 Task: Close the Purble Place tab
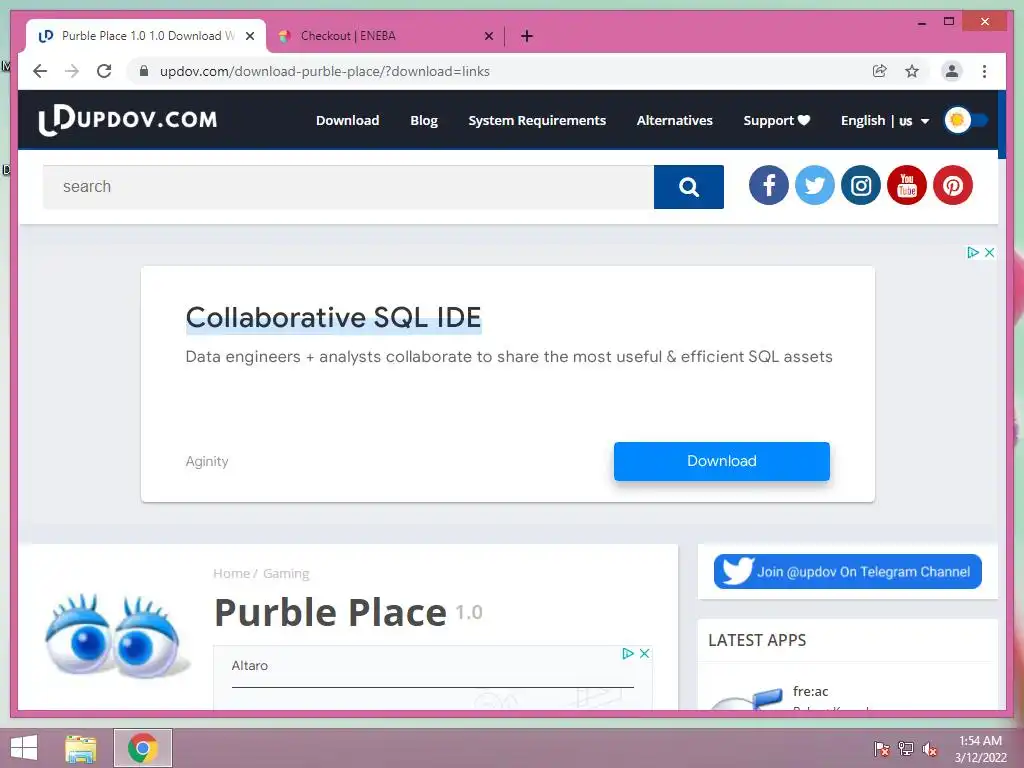click(249, 36)
